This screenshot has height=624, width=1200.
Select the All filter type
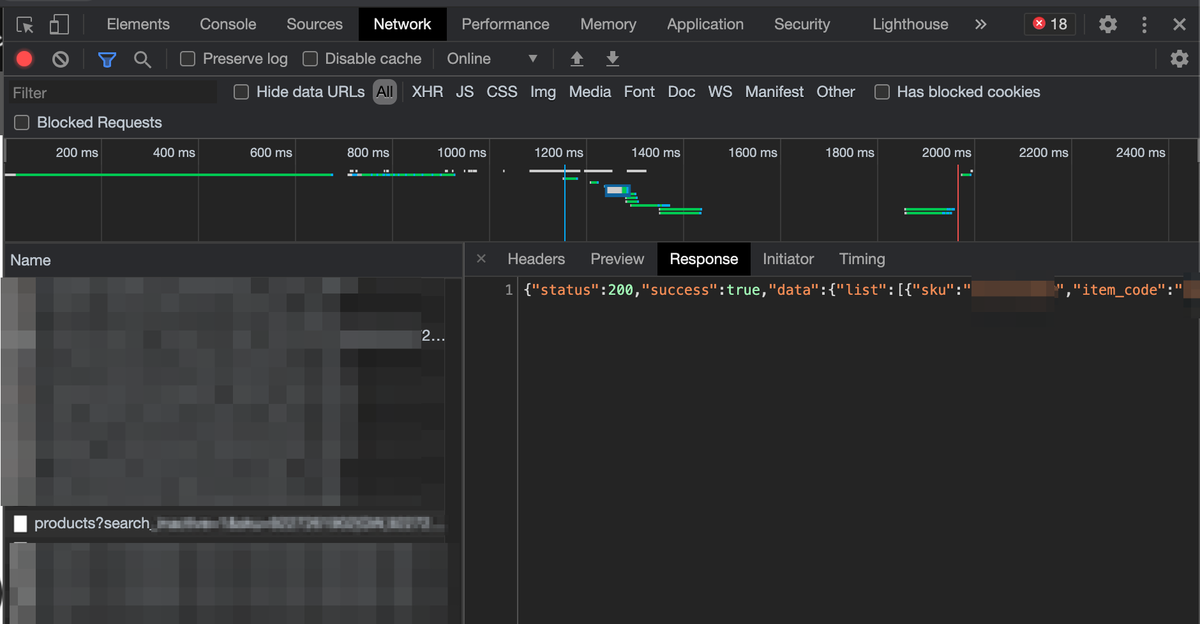385,92
